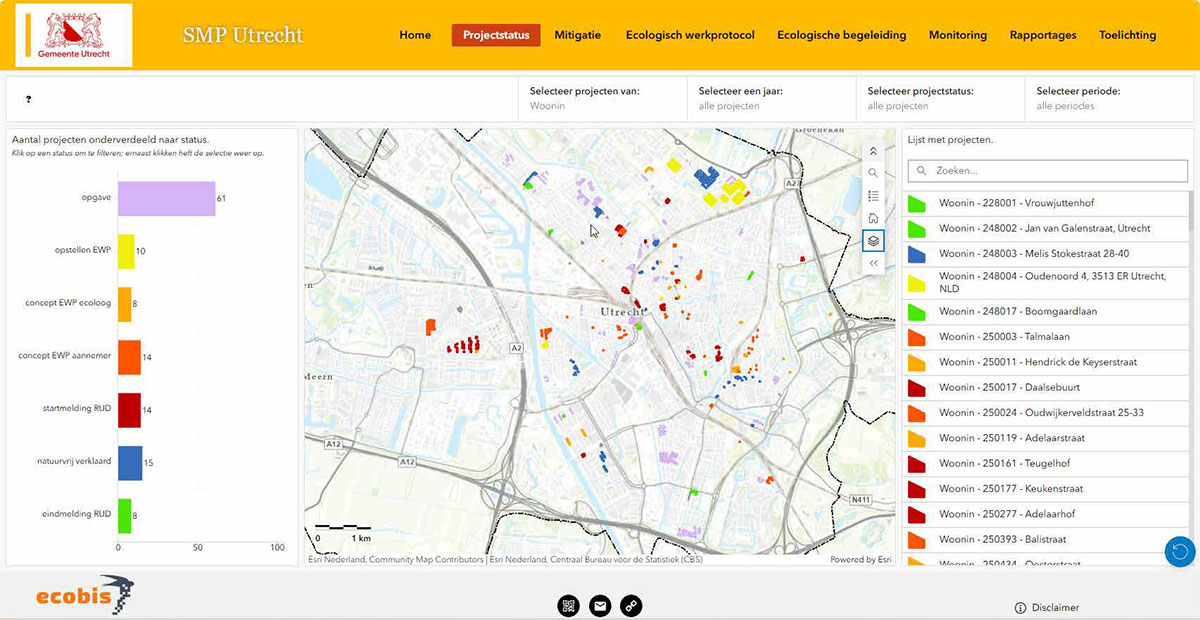Screen dimensions: 1200x620
Task: Select project 248017 Boomgaardlaan
Action: (1046, 311)
